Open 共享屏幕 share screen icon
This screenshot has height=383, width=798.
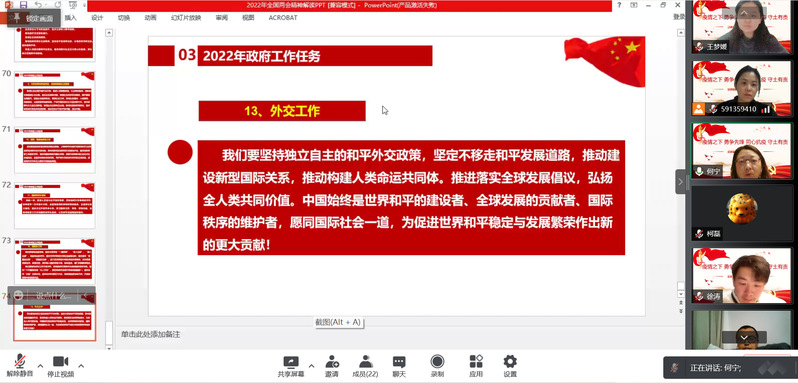(x=291, y=366)
